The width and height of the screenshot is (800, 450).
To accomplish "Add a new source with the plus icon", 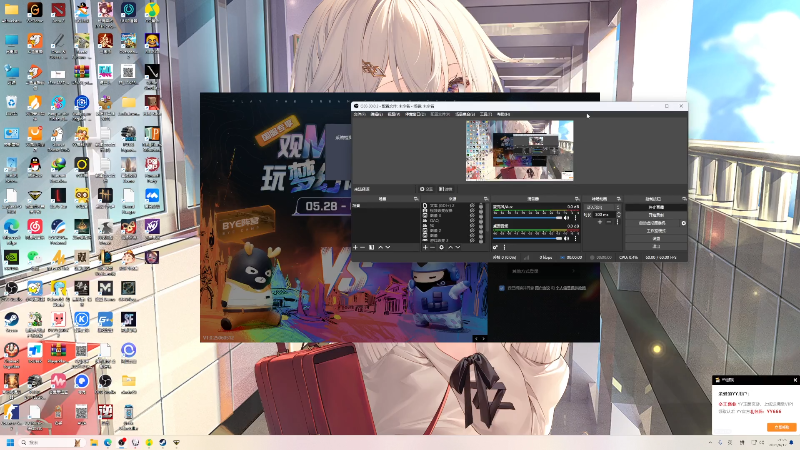I will click(425, 247).
